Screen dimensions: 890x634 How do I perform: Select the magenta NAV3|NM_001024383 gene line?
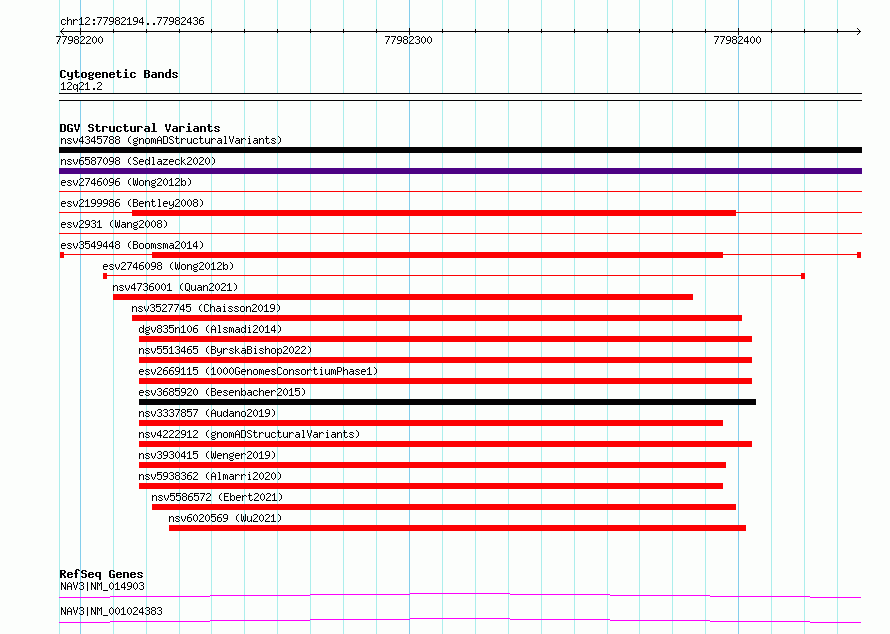pyautogui.click(x=460, y=620)
